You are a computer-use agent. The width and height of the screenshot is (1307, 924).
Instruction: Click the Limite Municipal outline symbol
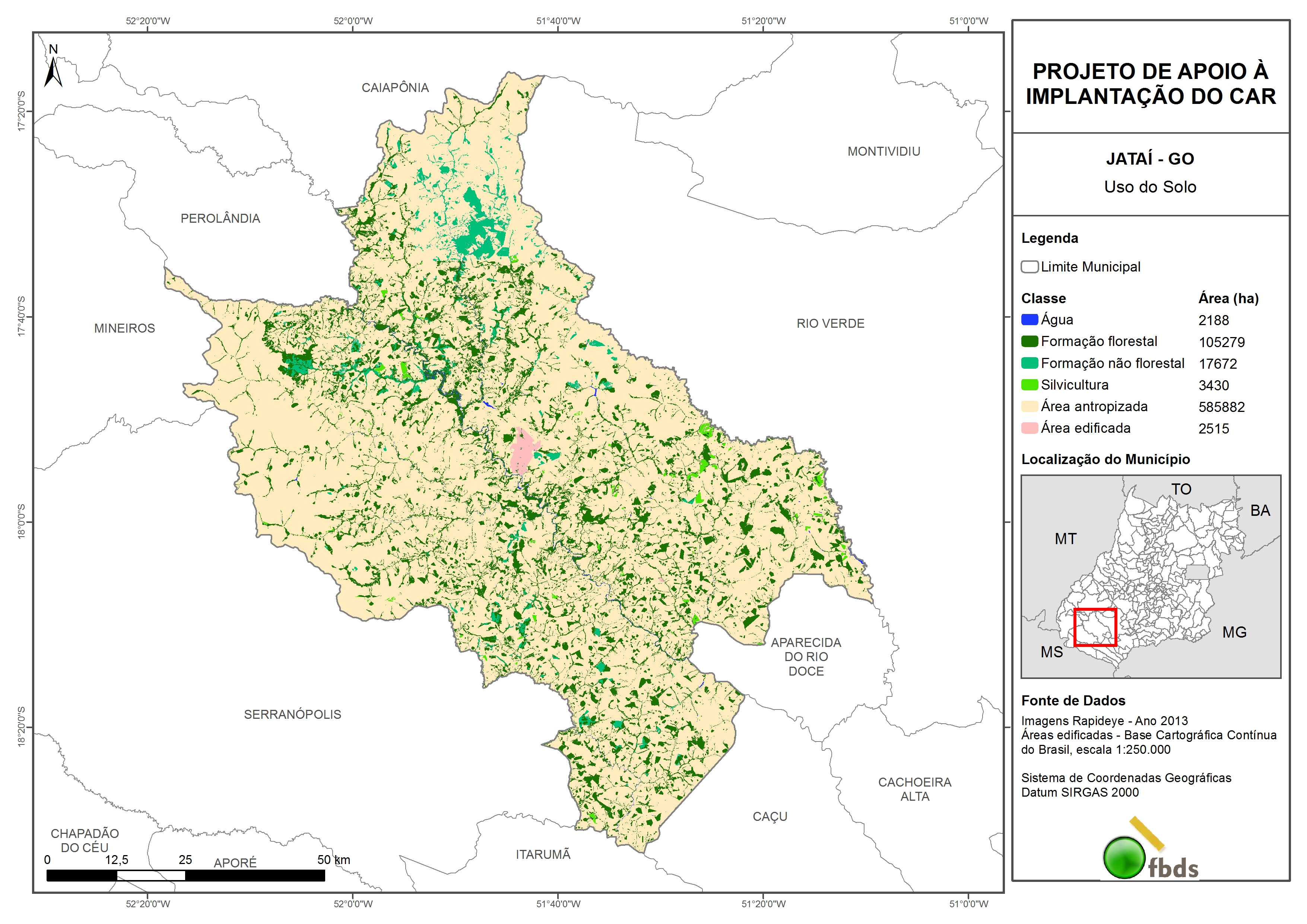[x=1029, y=266]
